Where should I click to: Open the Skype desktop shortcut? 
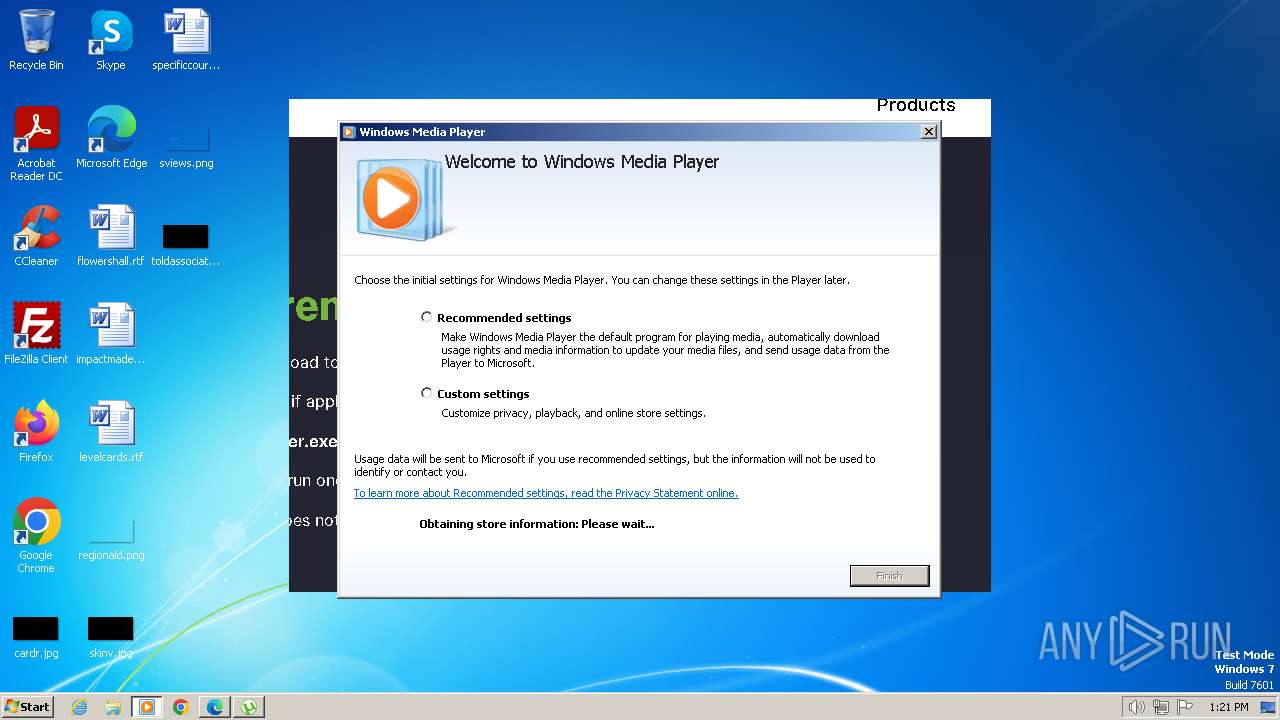click(111, 40)
